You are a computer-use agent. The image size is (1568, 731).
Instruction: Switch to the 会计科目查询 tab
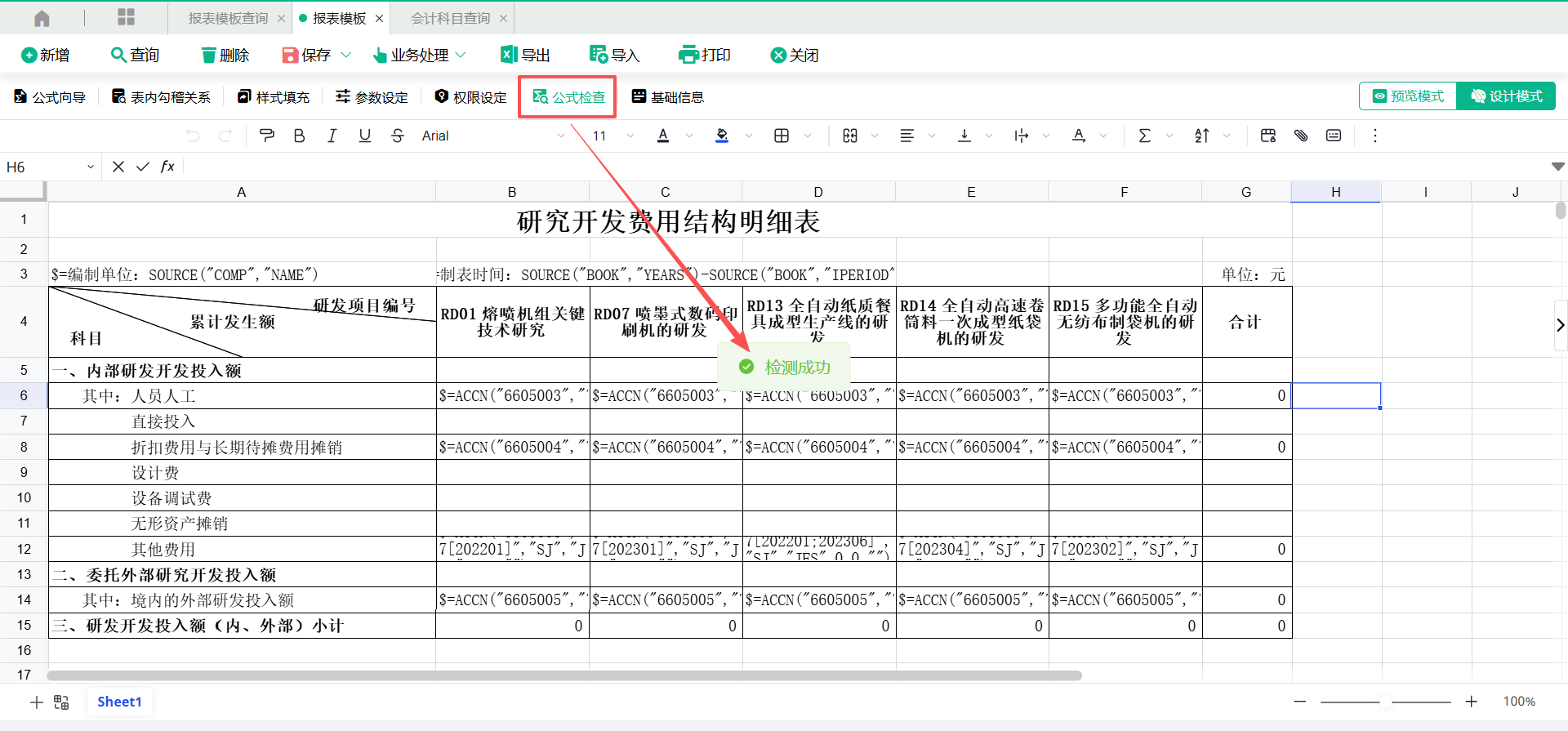click(450, 18)
